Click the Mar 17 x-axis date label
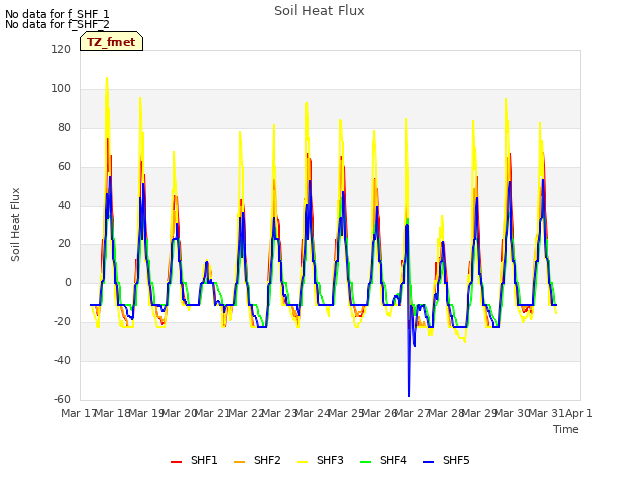The width and height of the screenshot is (640, 480). [79, 413]
